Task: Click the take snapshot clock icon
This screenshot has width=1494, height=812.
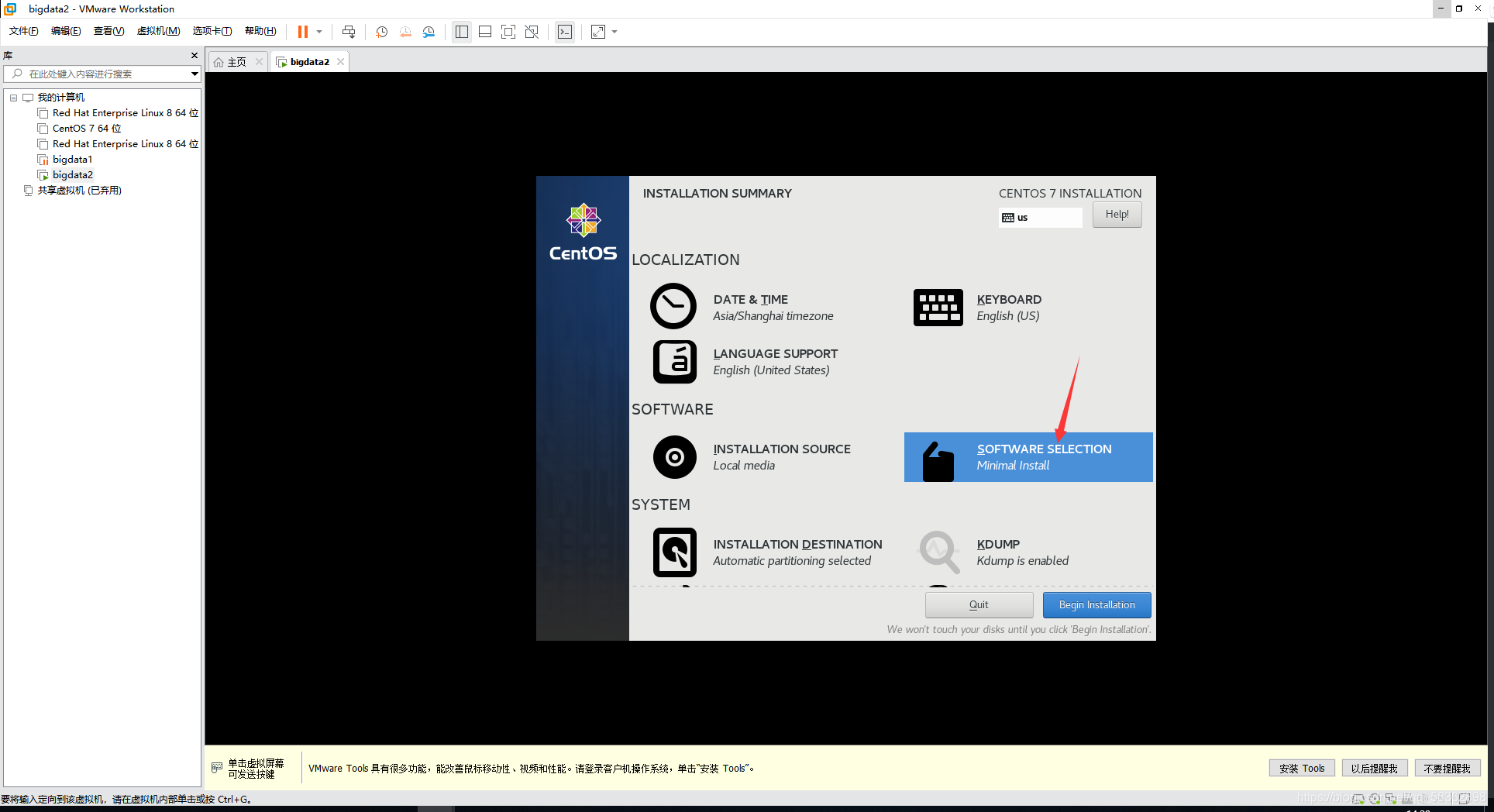Action: [x=382, y=32]
